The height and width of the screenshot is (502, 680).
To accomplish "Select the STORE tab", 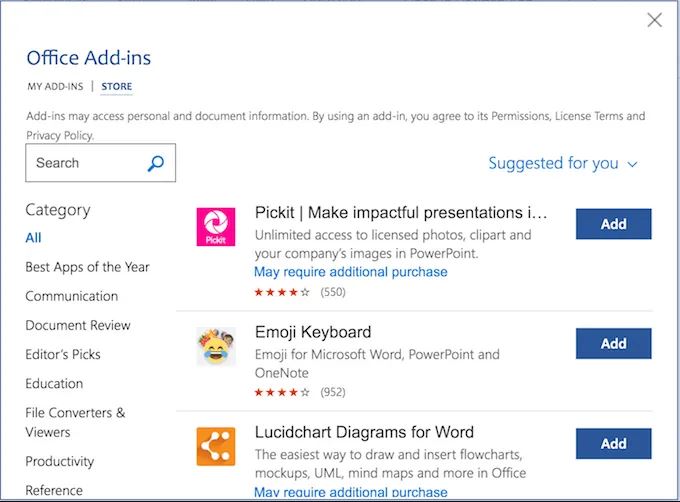I will [117, 87].
